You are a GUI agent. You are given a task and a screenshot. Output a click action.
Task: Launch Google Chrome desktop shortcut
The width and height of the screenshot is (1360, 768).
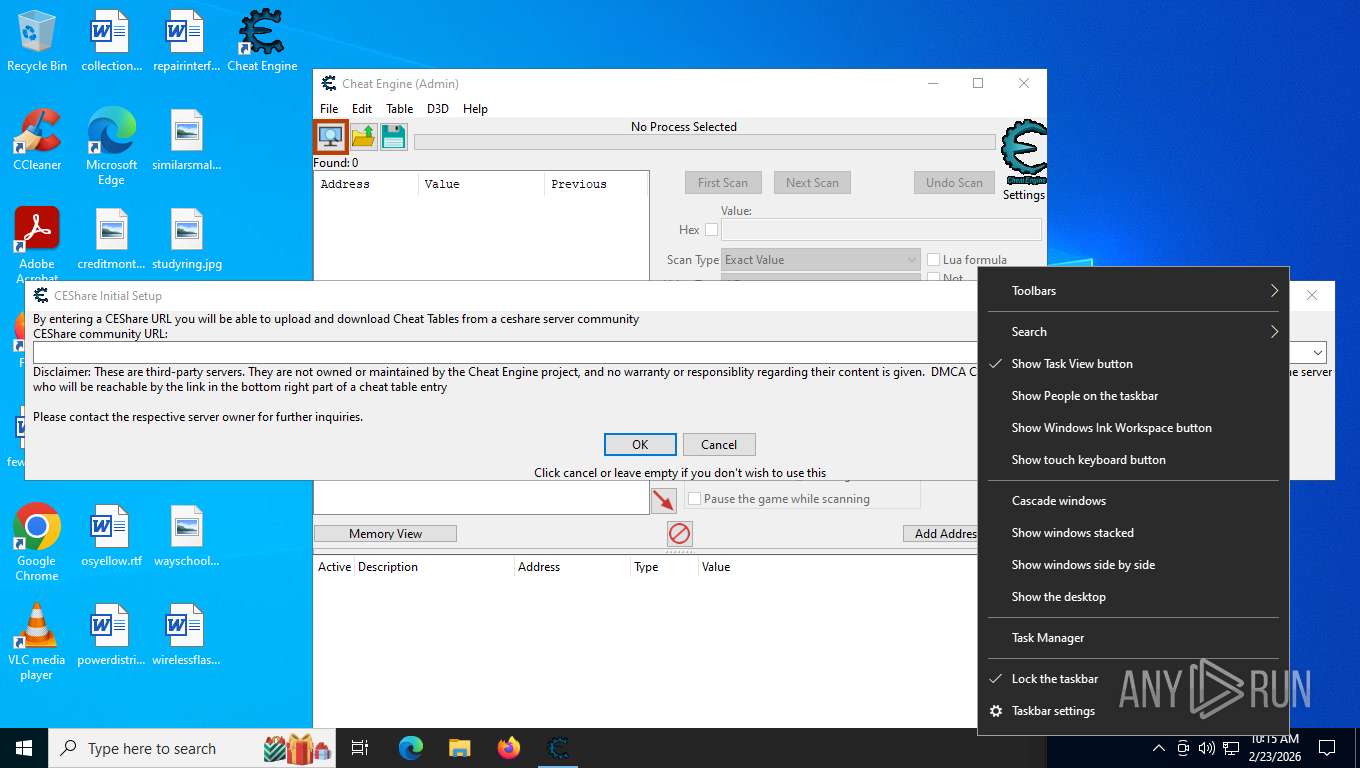[37, 543]
